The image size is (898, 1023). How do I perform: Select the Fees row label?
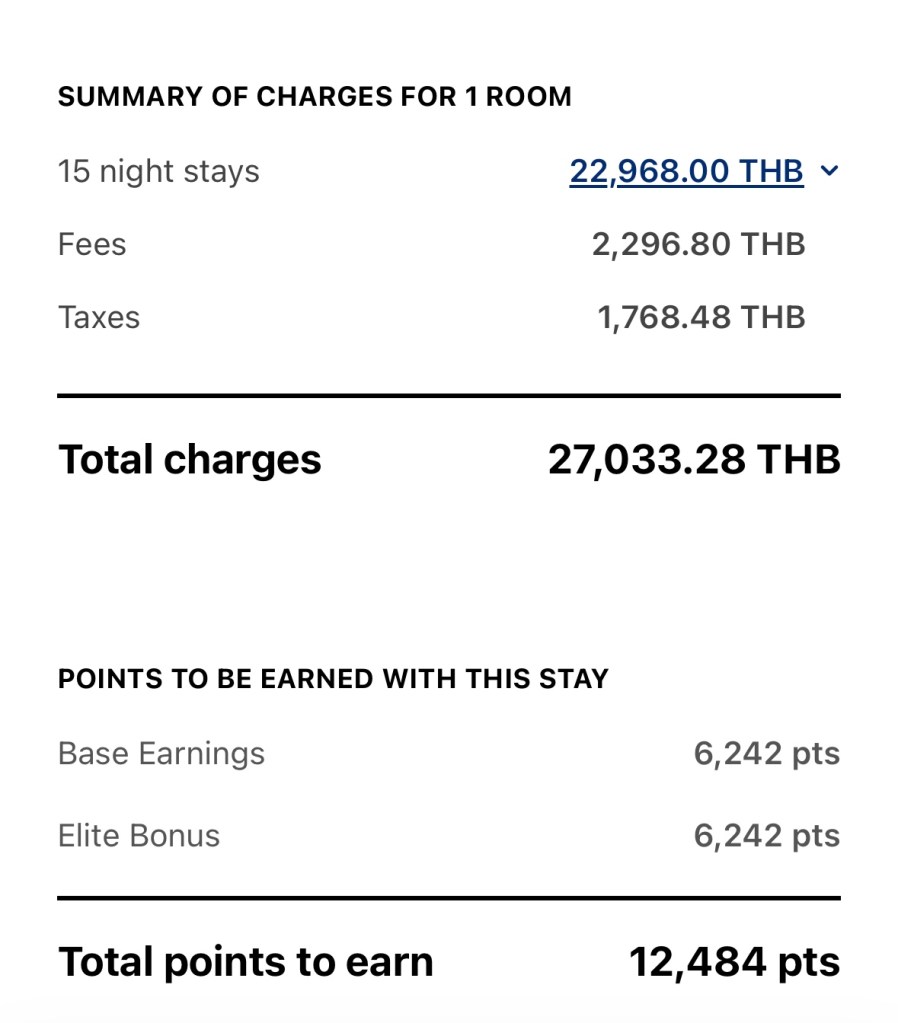pos(92,244)
